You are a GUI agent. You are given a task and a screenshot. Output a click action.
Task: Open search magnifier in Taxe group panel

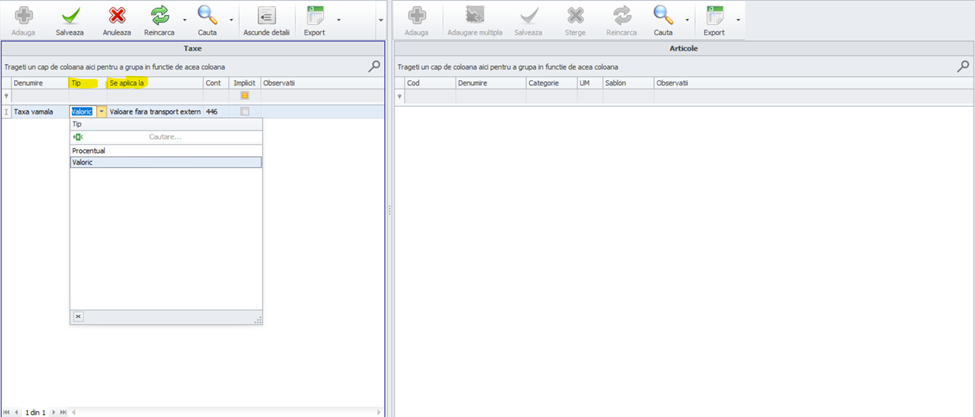click(x=375, y=66)
